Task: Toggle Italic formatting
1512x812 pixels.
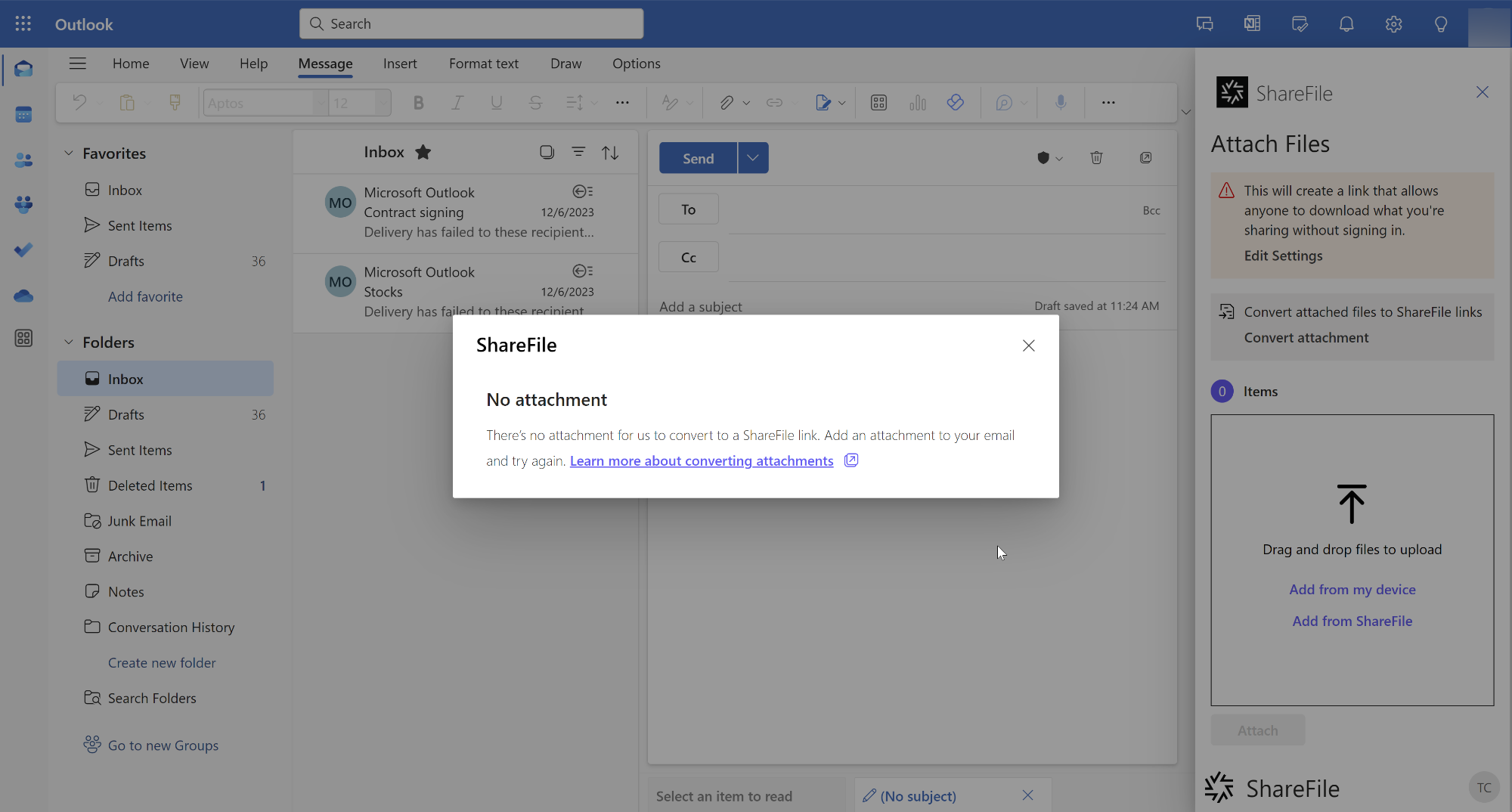Action: pos(457,103)
